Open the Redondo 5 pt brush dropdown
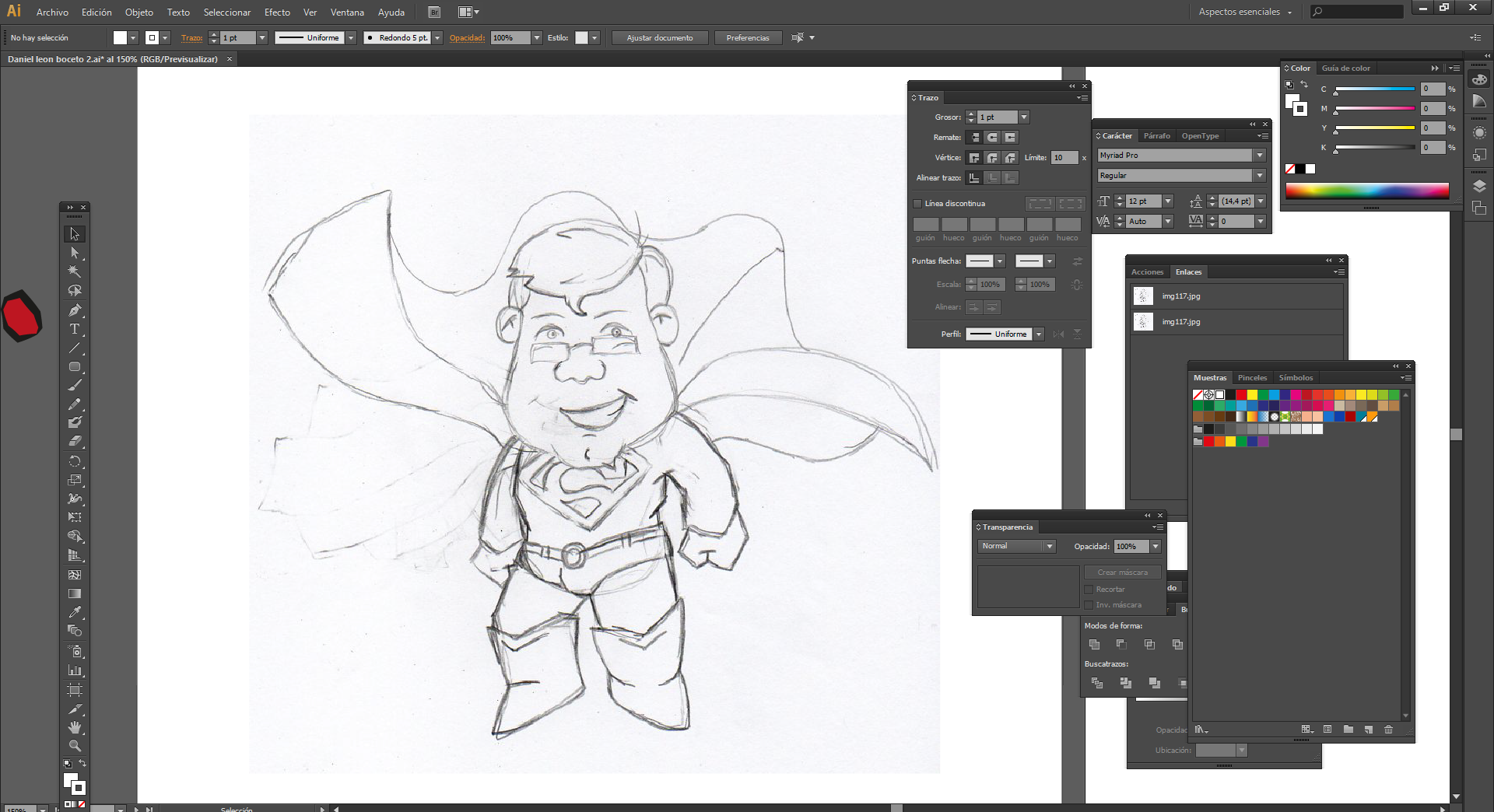Image resolution: width=1494 pixels, height=812 pixels. coord(437,38)
